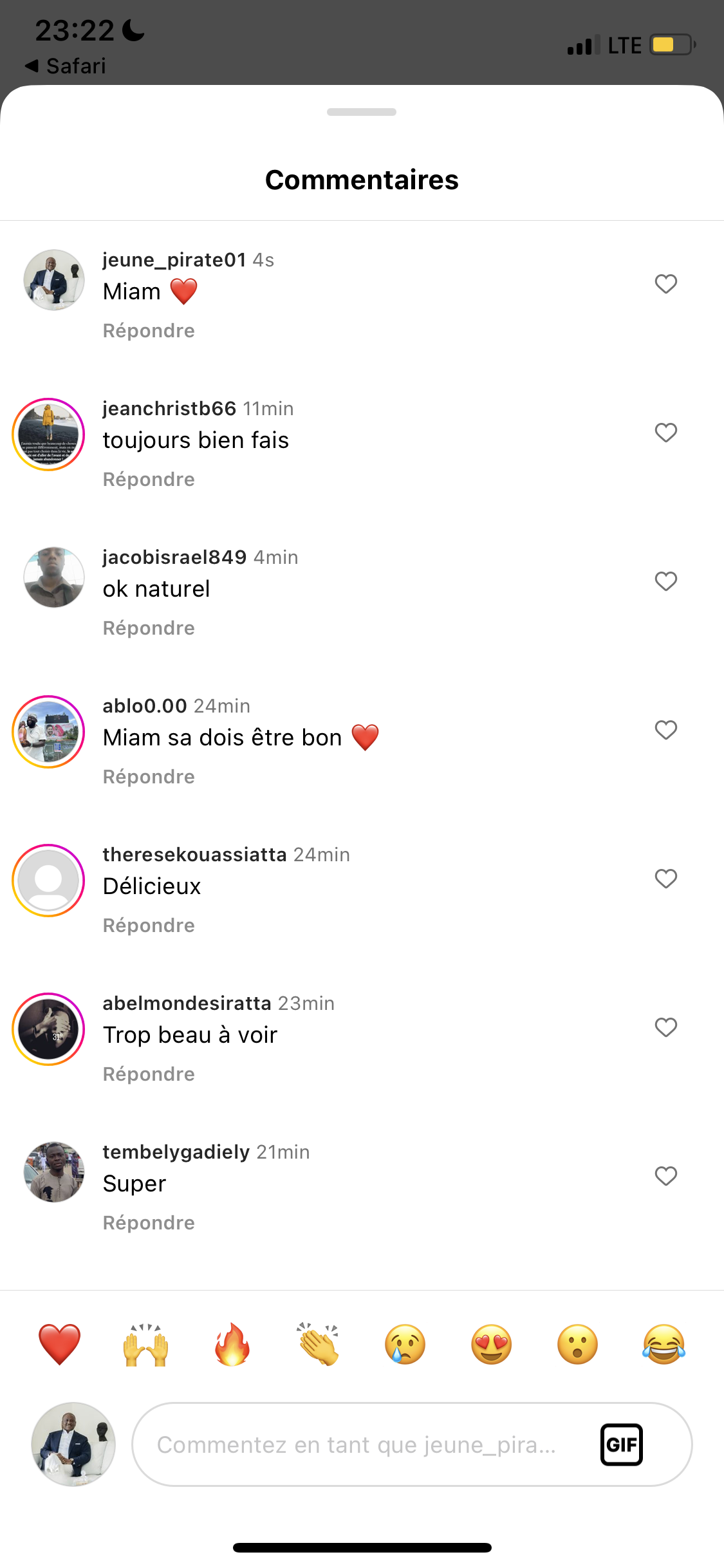Reply to tembelygadiely's 'Super' comment
Viewport: 724px width, 1568px height.
click(x=149, y=1223)
